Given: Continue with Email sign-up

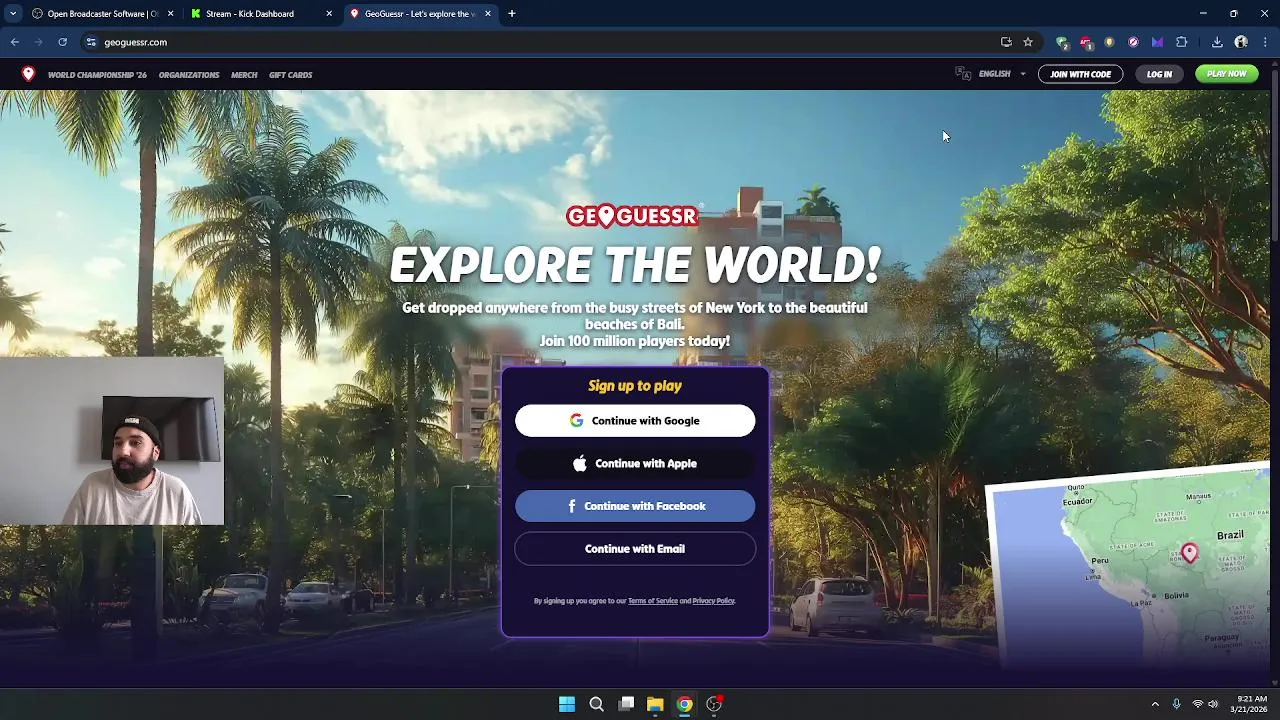Looking at the screenshot, I should coord(635,549).
